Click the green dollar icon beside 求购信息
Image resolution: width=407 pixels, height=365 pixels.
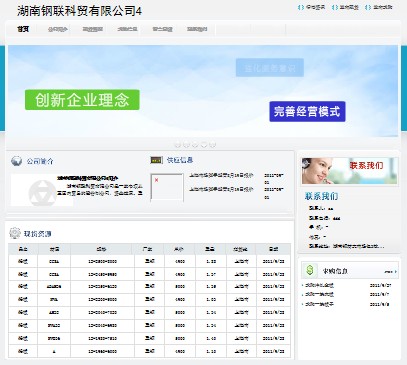pos(310,270)
